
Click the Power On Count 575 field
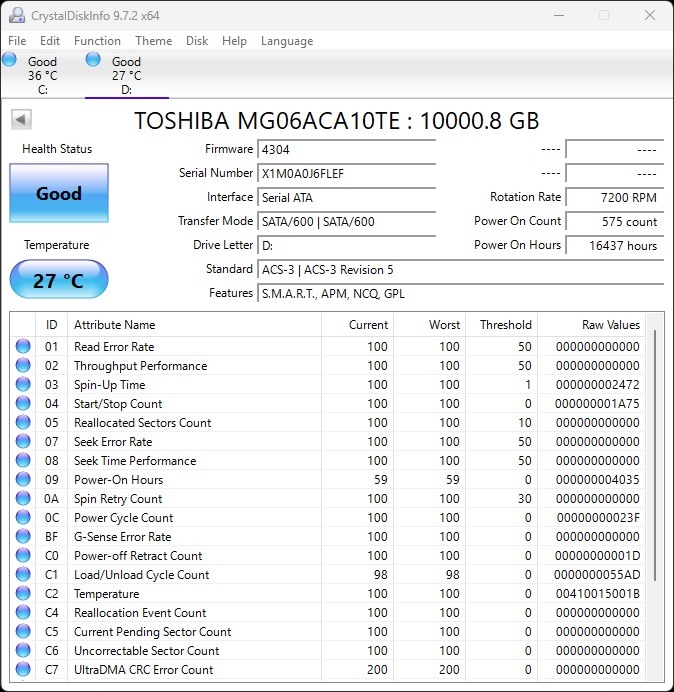click(614, 221)
